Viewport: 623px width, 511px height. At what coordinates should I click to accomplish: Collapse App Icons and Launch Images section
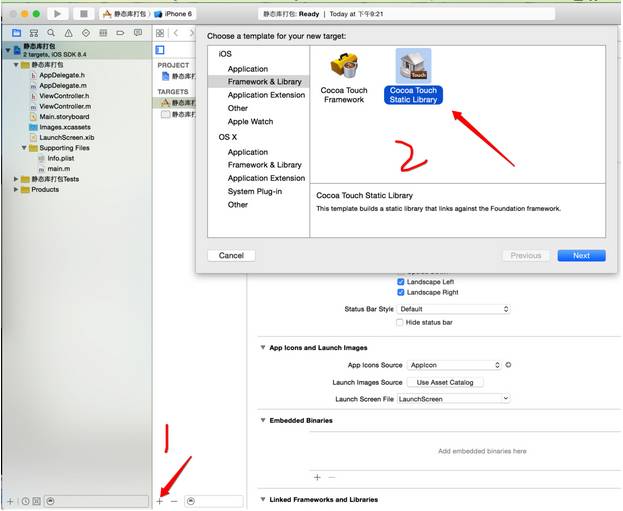tap(263, 348)
